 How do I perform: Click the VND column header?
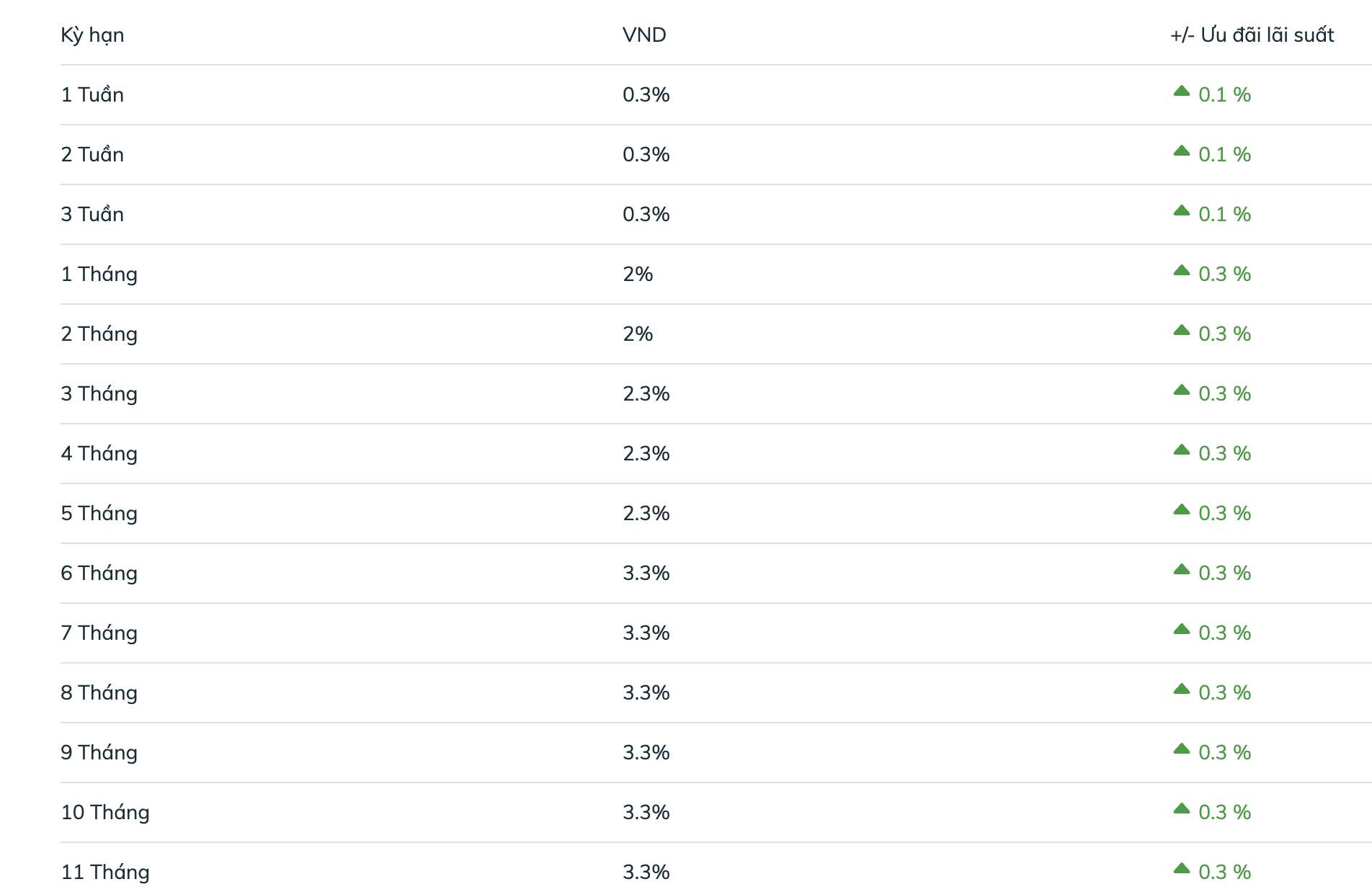644,35
